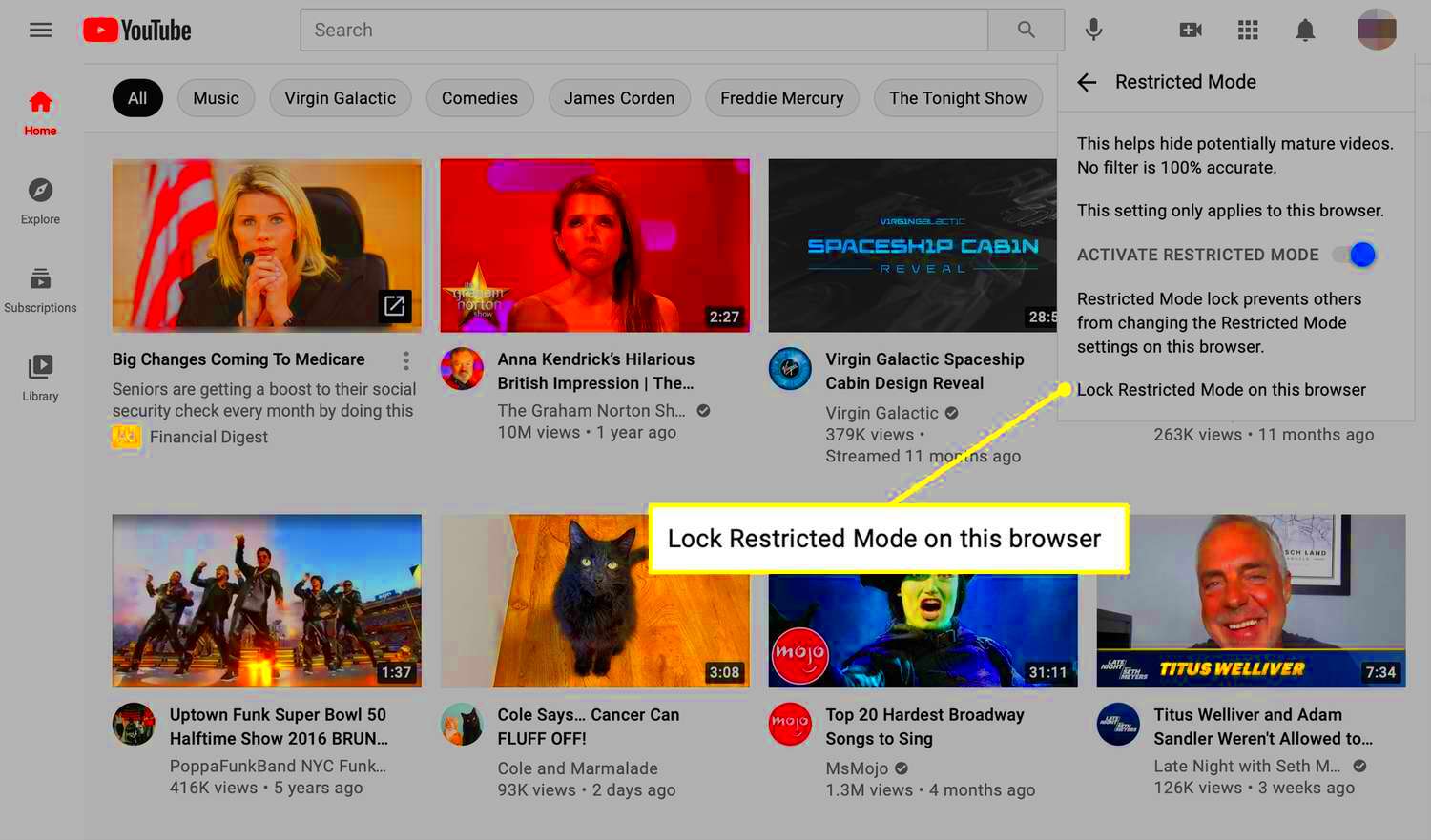Select the Music filter chip
1431x840 pixels.
point(216,98)
